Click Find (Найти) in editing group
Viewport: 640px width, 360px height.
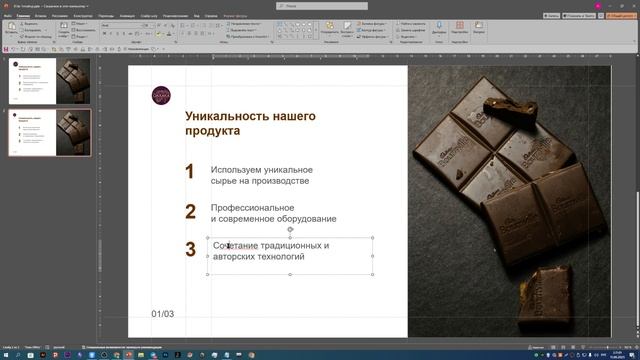point(411,24)
